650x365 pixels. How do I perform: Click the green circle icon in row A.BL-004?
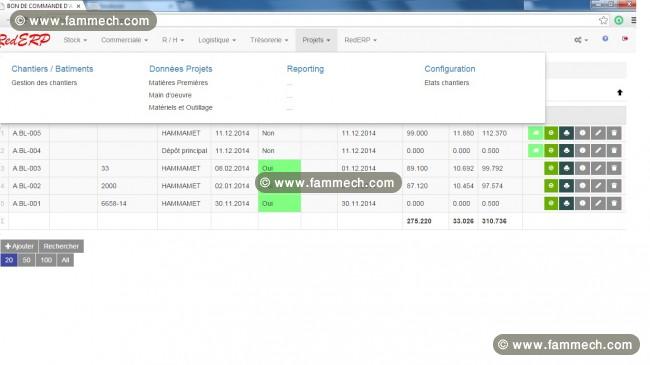[x=551, y=151]
